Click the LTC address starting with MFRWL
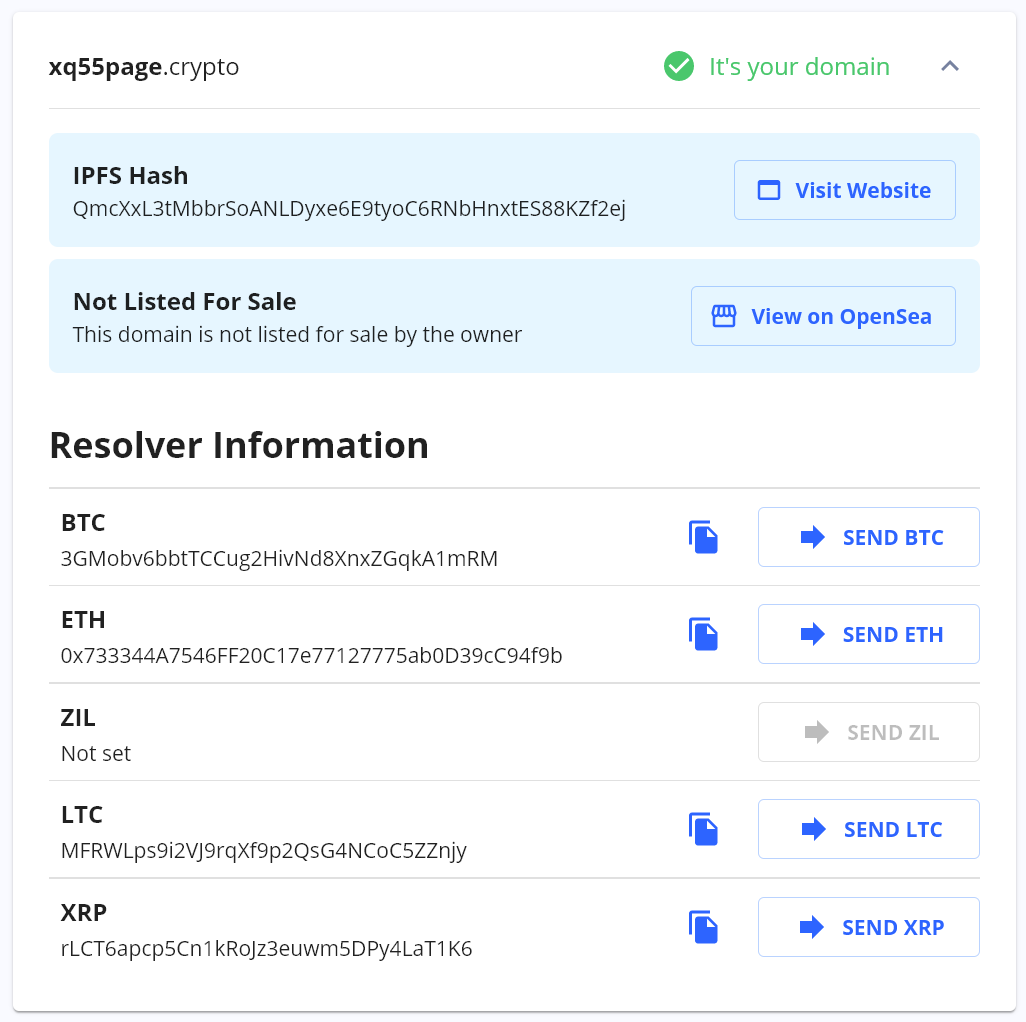 263,850
